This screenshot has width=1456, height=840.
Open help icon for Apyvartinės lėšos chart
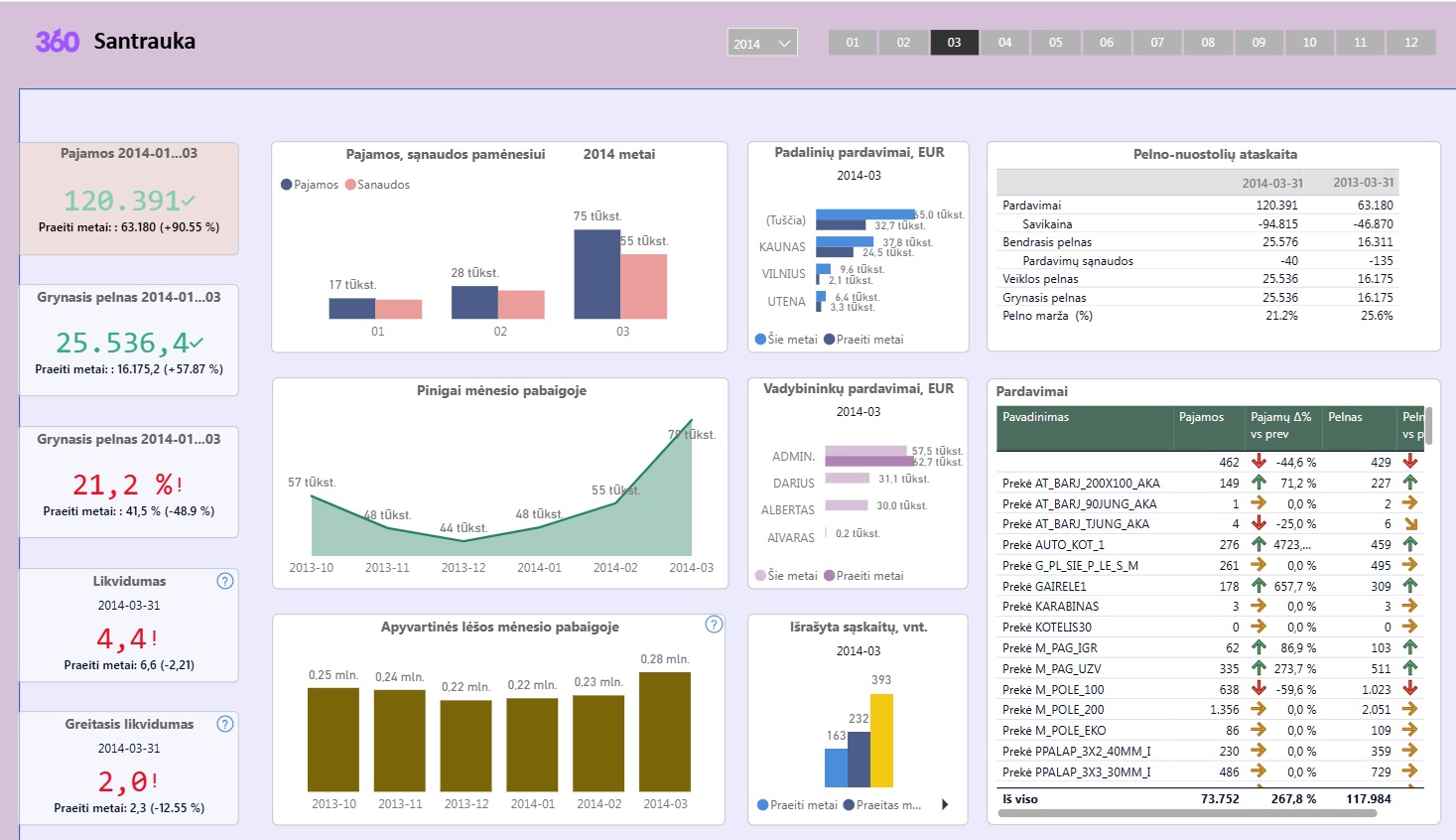[714, 625]
